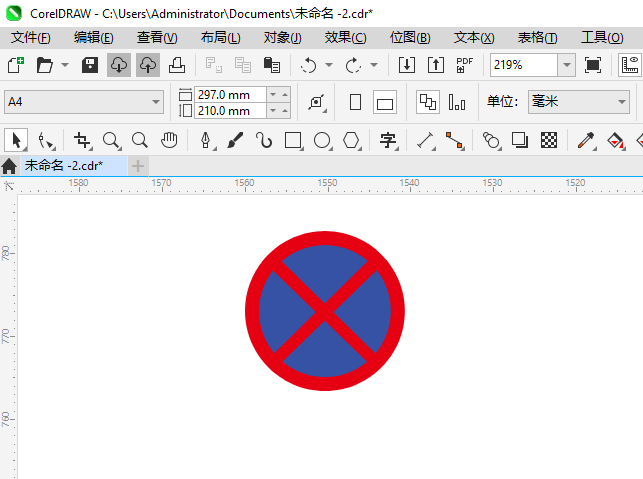Viewport: 643px width, 479px height.
Task: Undo the last action
Action: pos(308,65)
